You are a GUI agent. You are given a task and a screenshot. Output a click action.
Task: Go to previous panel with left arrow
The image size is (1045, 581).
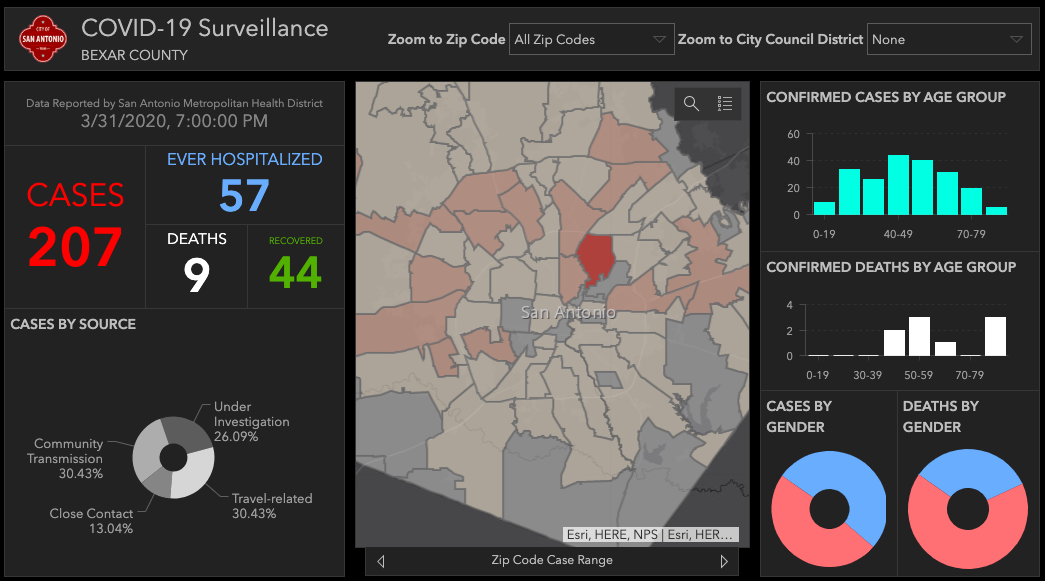[381, 561]
